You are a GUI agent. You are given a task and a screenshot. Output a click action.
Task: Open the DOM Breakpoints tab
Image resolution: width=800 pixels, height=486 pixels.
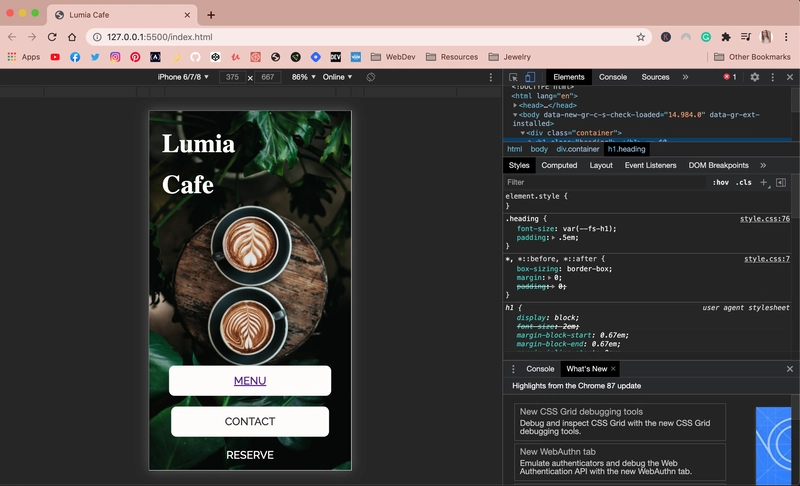(x=718, y=165)
